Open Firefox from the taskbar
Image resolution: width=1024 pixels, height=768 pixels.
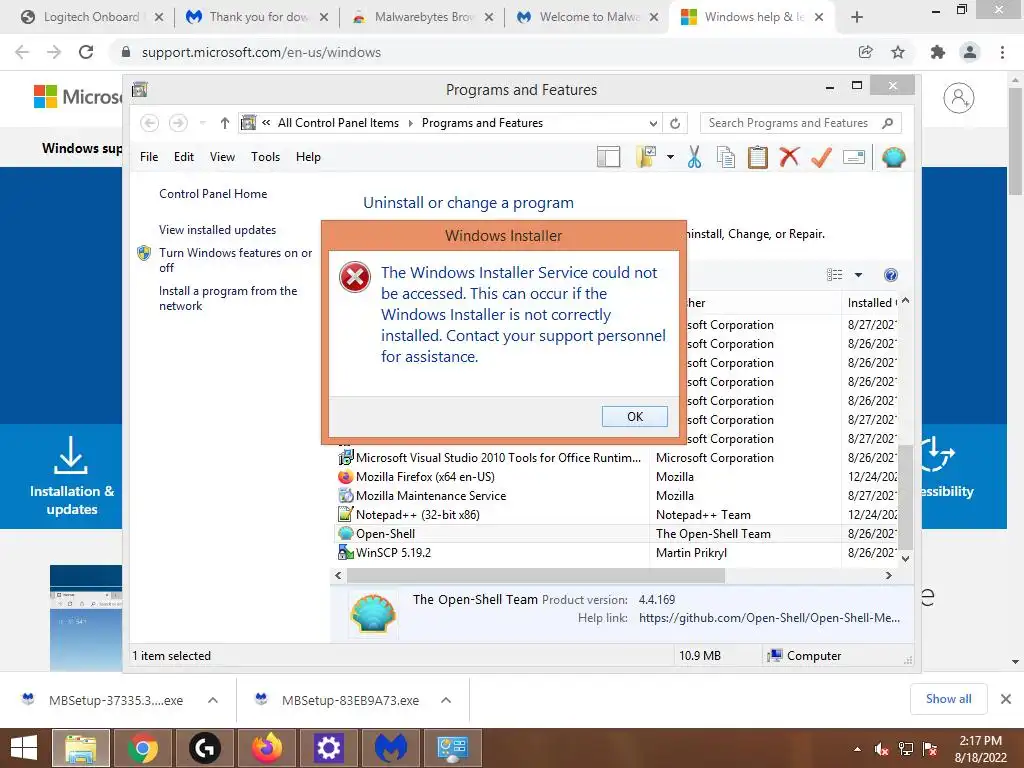[x=266, y=748]
